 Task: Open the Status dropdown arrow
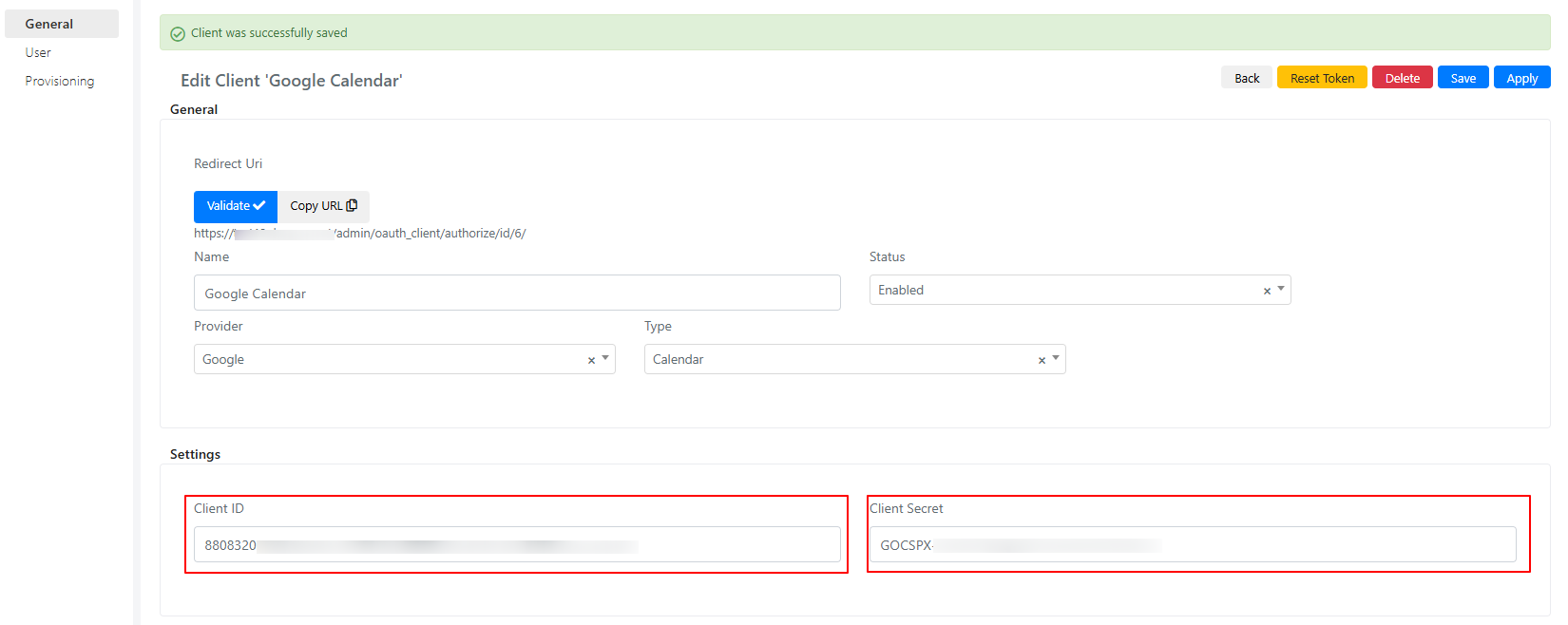[1281, 289]
